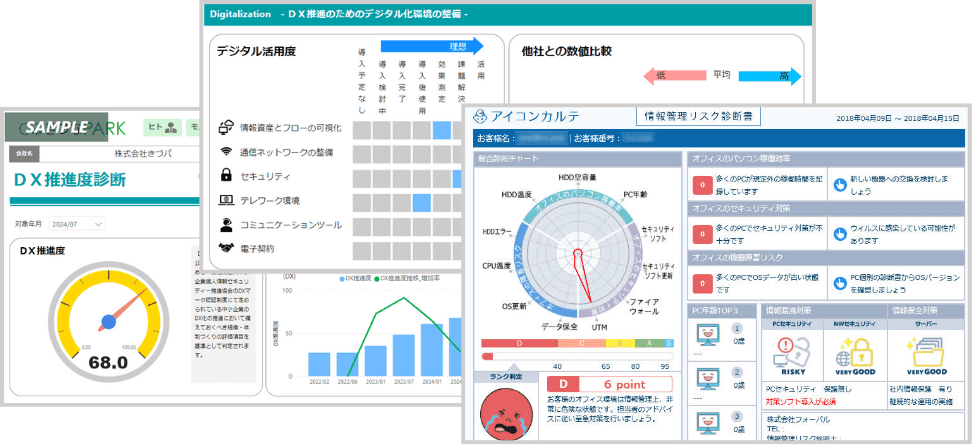Select the highlighted cell in テレワーク環境 row
This screenshot has width=972, height=445.
click(422, 202)
